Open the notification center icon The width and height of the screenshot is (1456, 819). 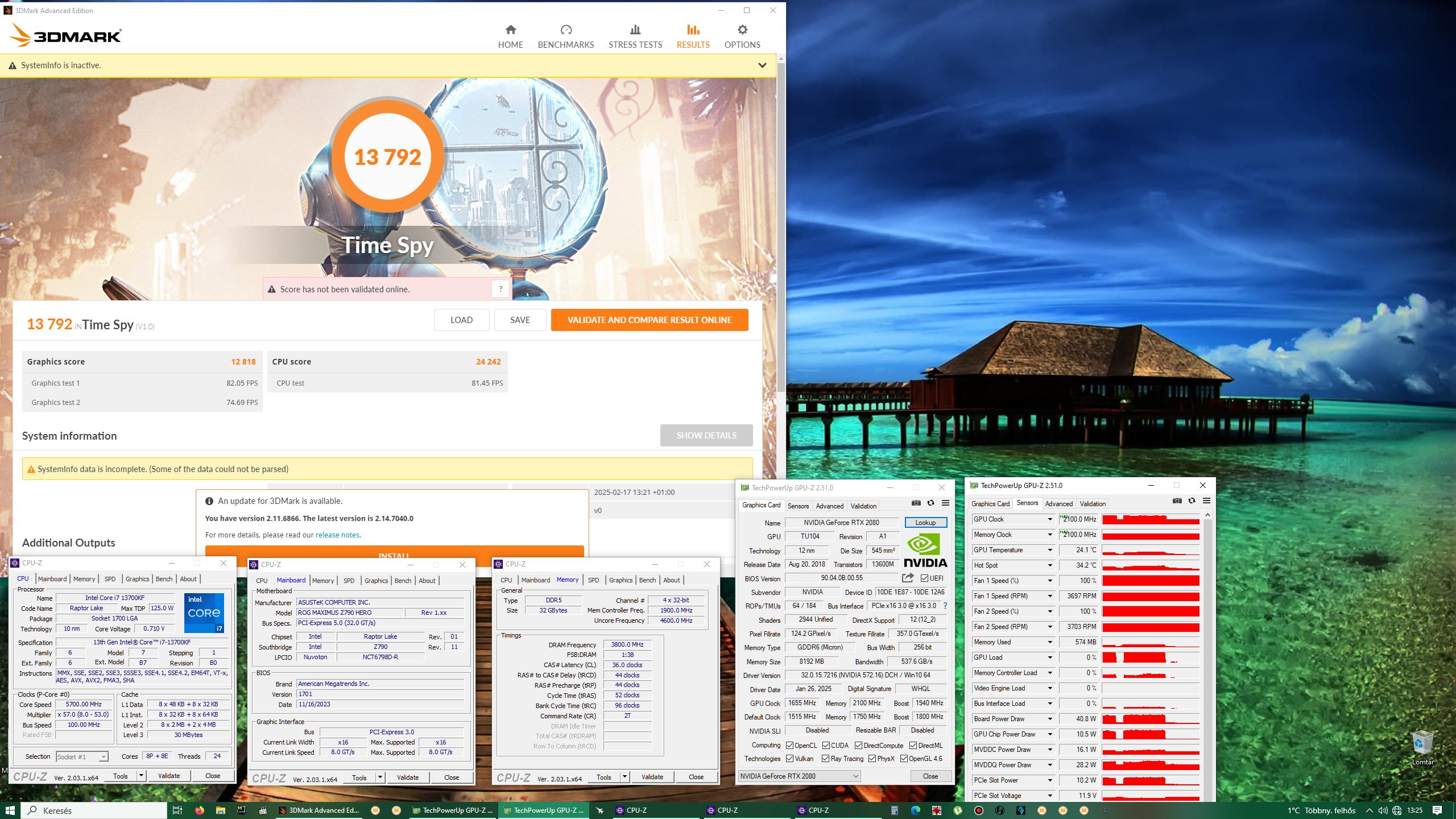1437,810
